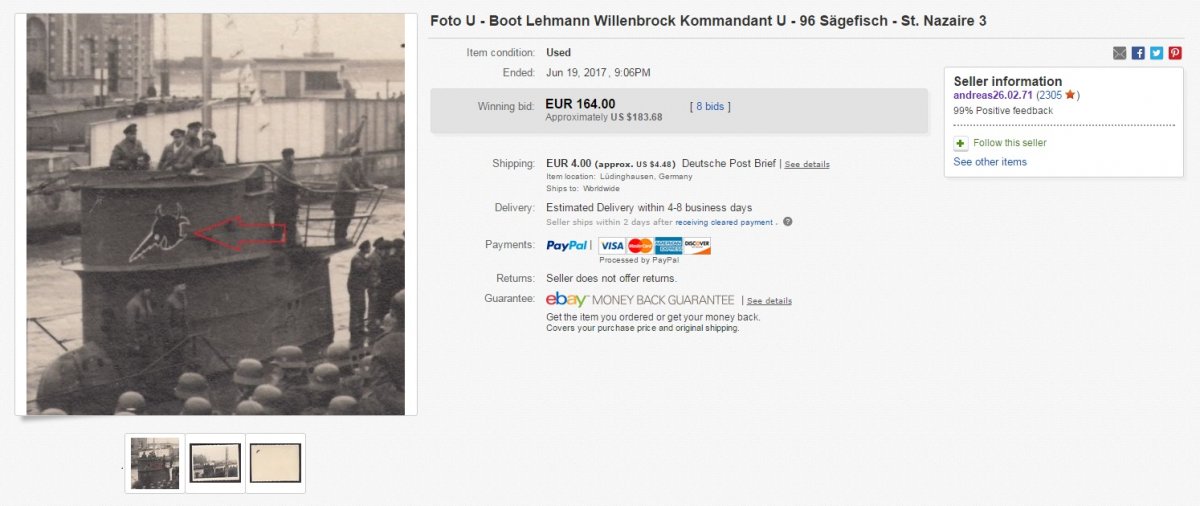View seller's 2305 feedback score
Image resolution: width=1200 pixels, height=506 pixels.
point(1049,95)
